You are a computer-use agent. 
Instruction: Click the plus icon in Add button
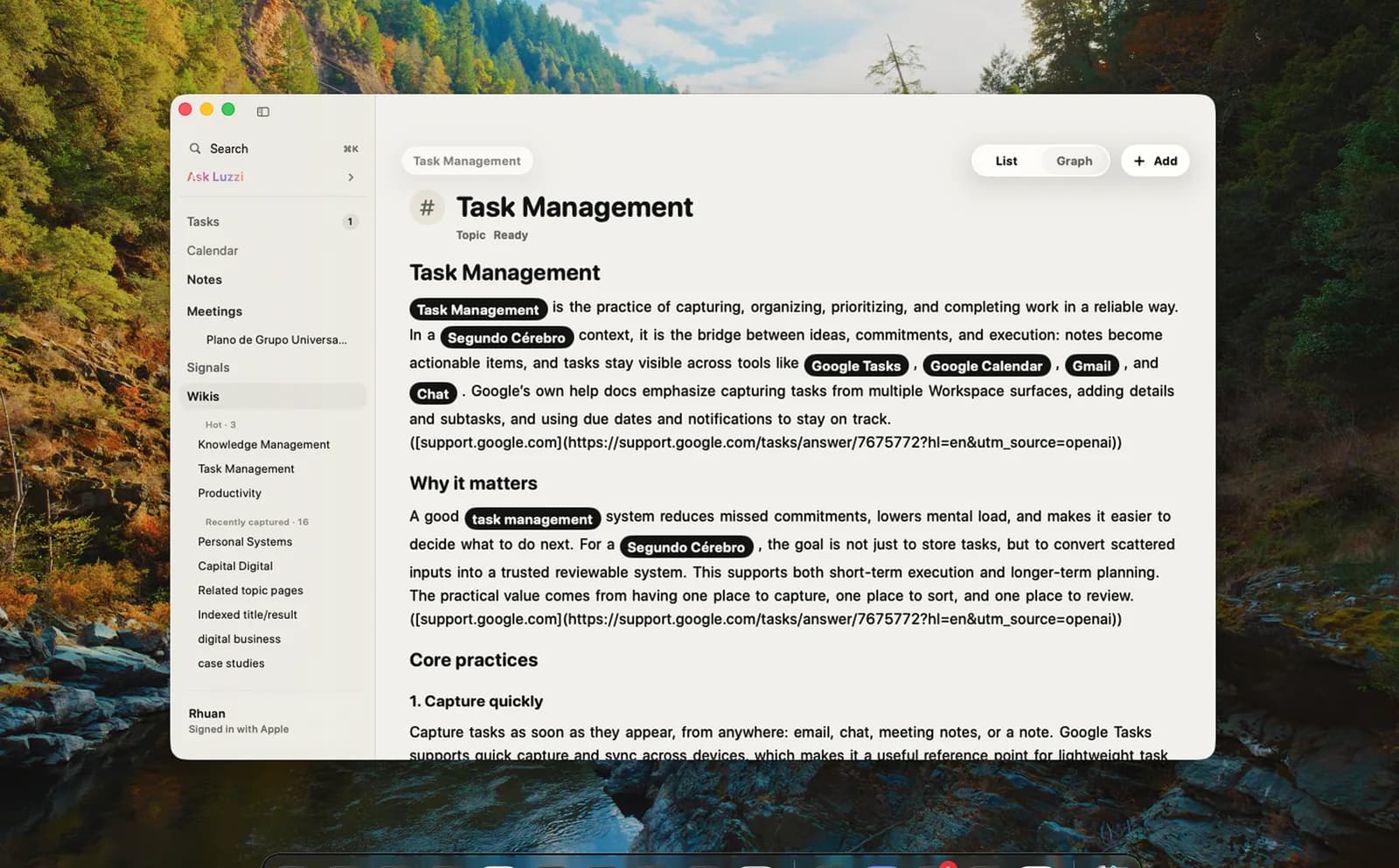[x=1139, y=161]
